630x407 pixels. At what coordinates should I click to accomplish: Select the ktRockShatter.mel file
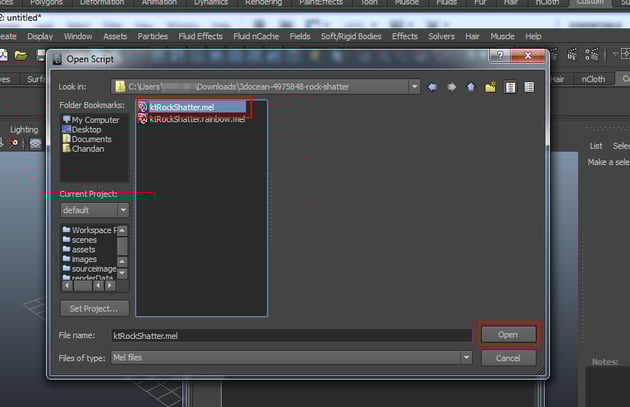pos(191,107)
